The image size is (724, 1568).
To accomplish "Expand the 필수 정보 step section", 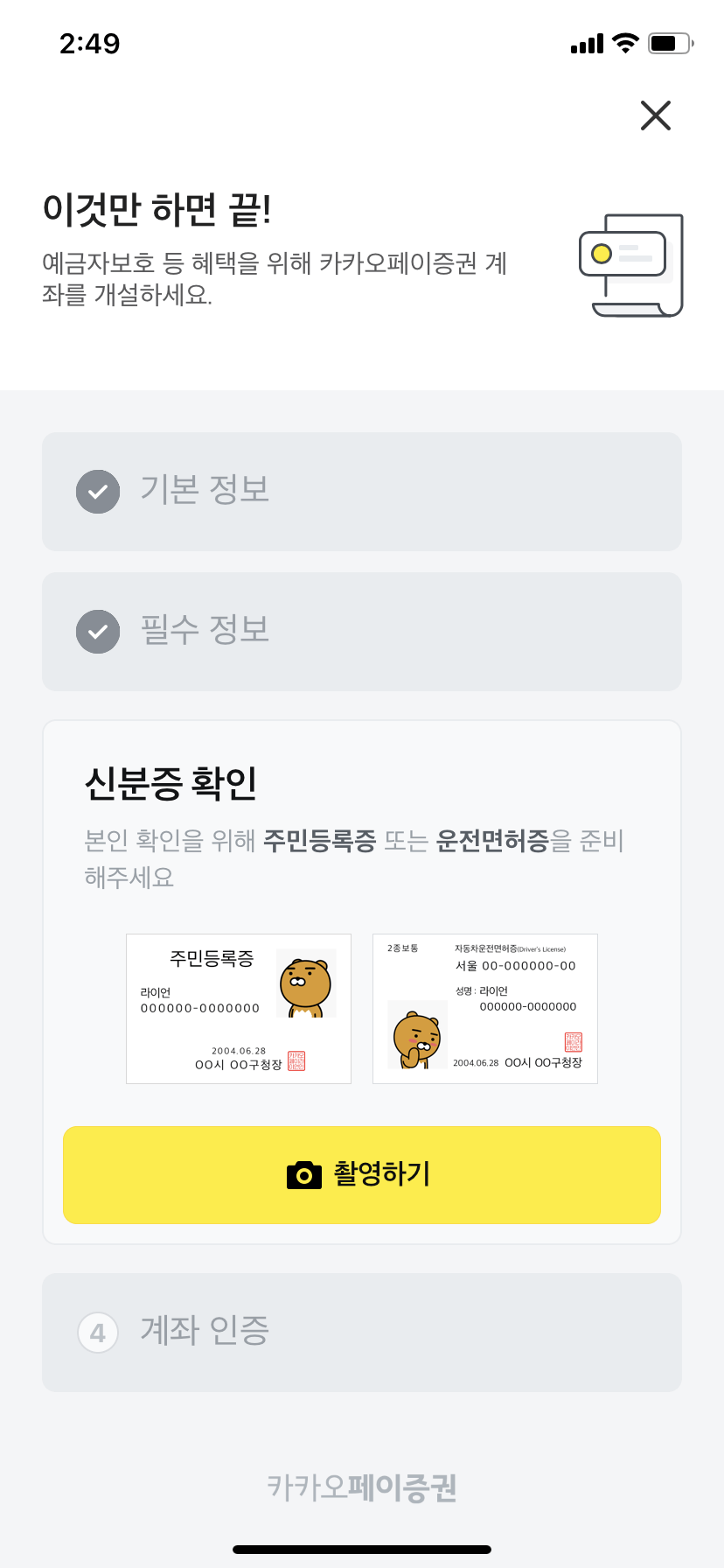I will pyautogui.click(x=362, y=632).
